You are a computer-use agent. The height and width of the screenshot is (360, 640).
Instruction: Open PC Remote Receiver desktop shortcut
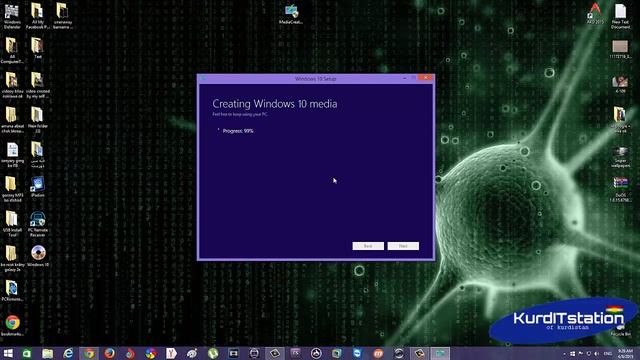pos(38,224)
